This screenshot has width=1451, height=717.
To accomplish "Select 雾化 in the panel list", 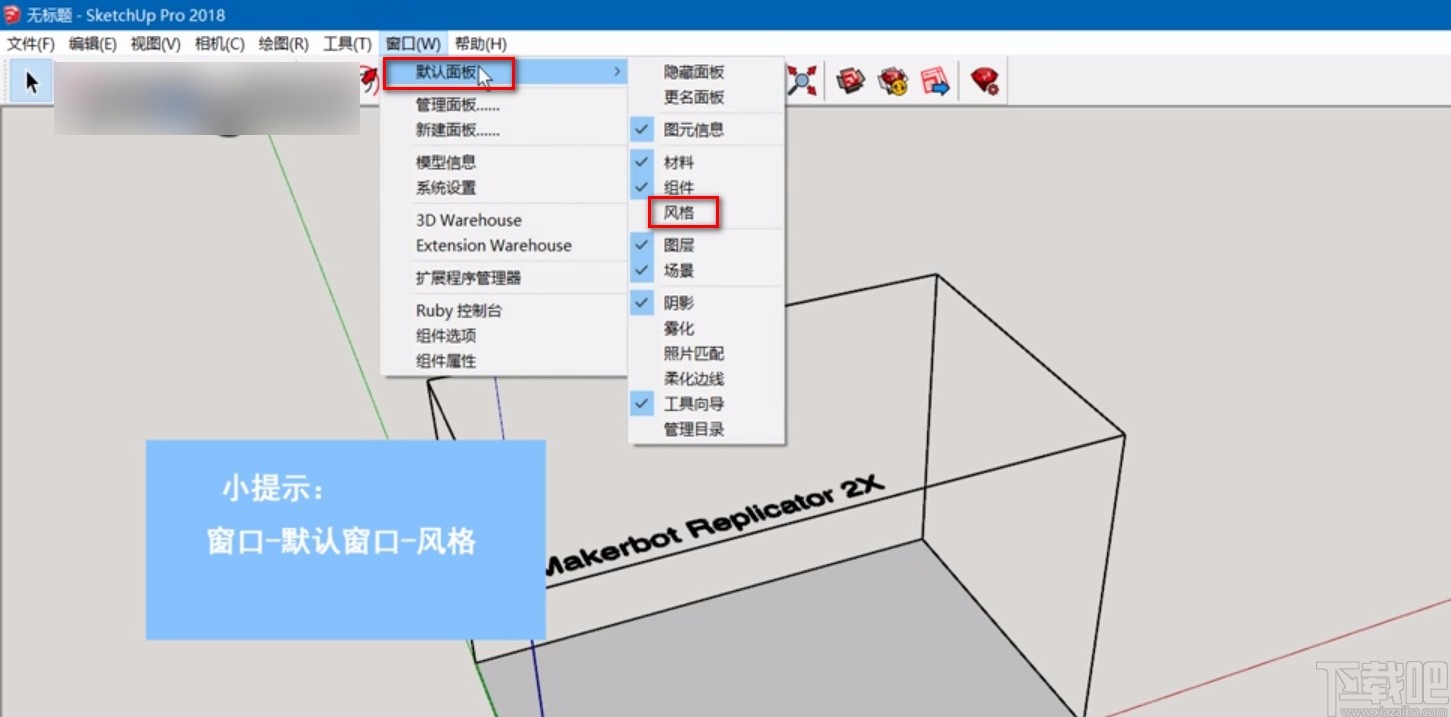I will 678,328.
